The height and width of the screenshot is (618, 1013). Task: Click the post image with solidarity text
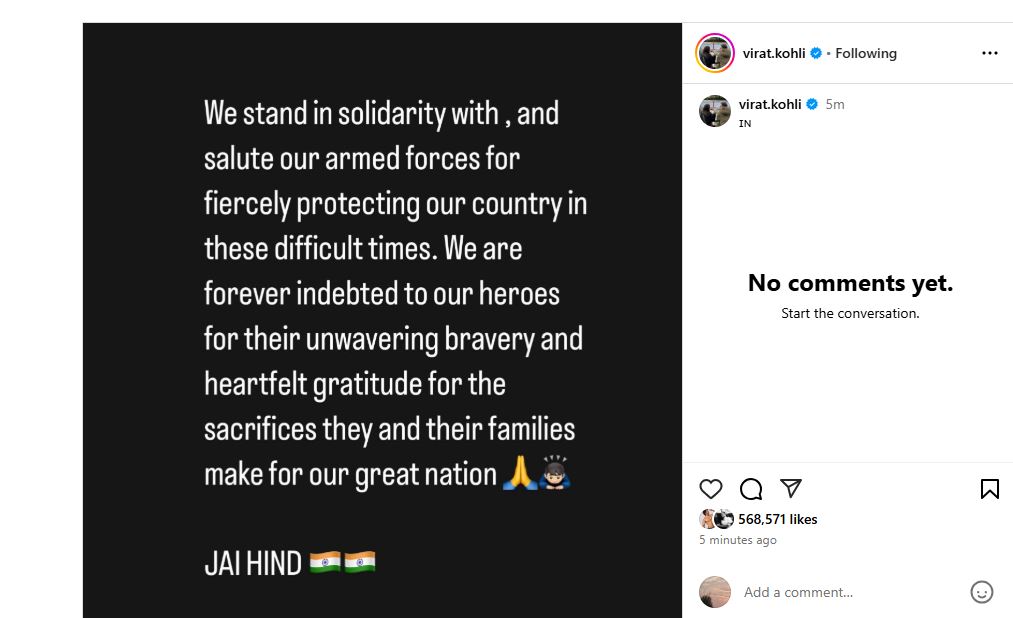pyautogui.click(x=382, y=320)
